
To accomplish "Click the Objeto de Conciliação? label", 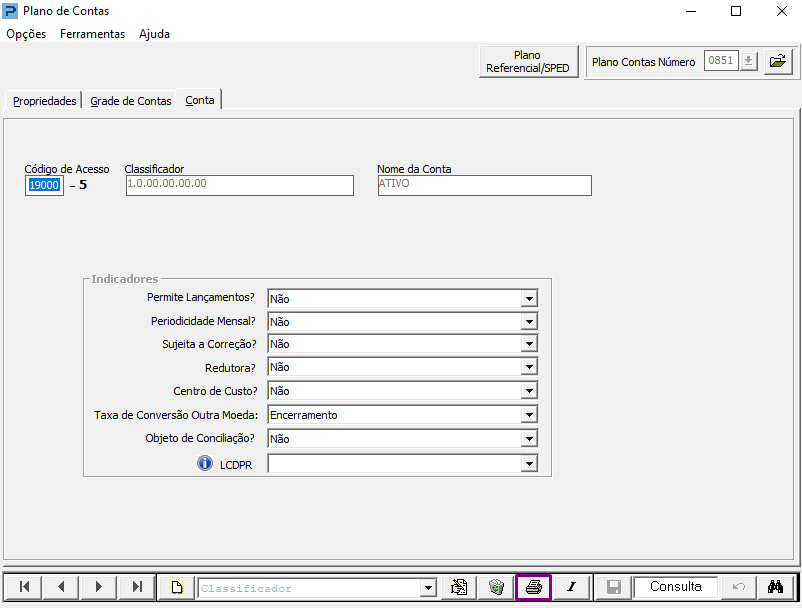I will click(199, 438).
